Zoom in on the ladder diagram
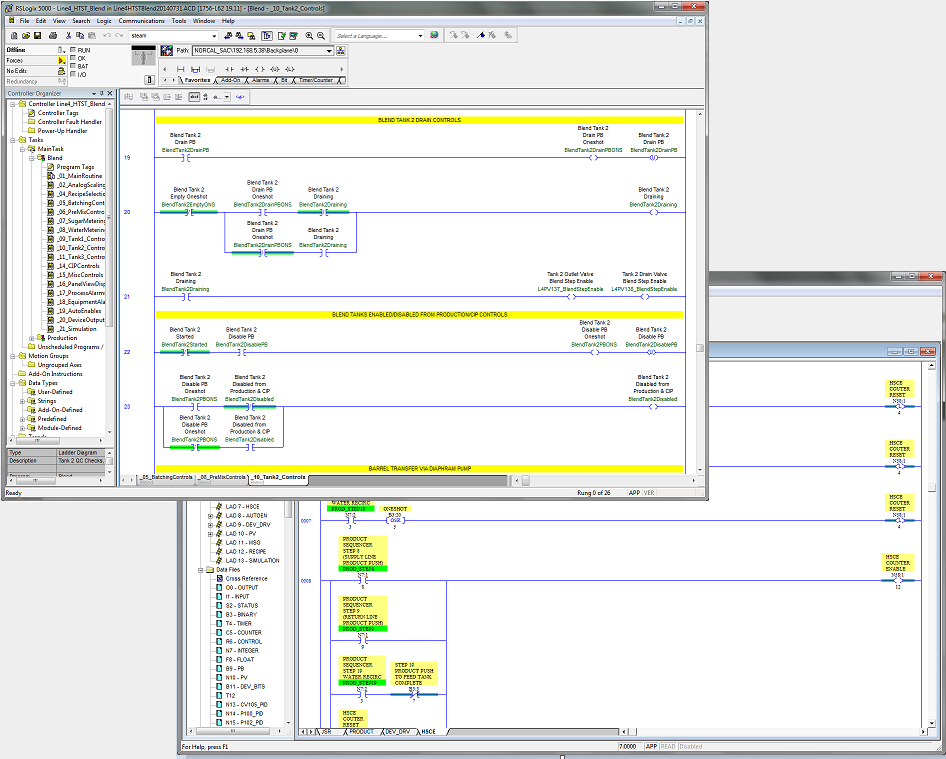The image size is (946, 759). pos(310,36)
